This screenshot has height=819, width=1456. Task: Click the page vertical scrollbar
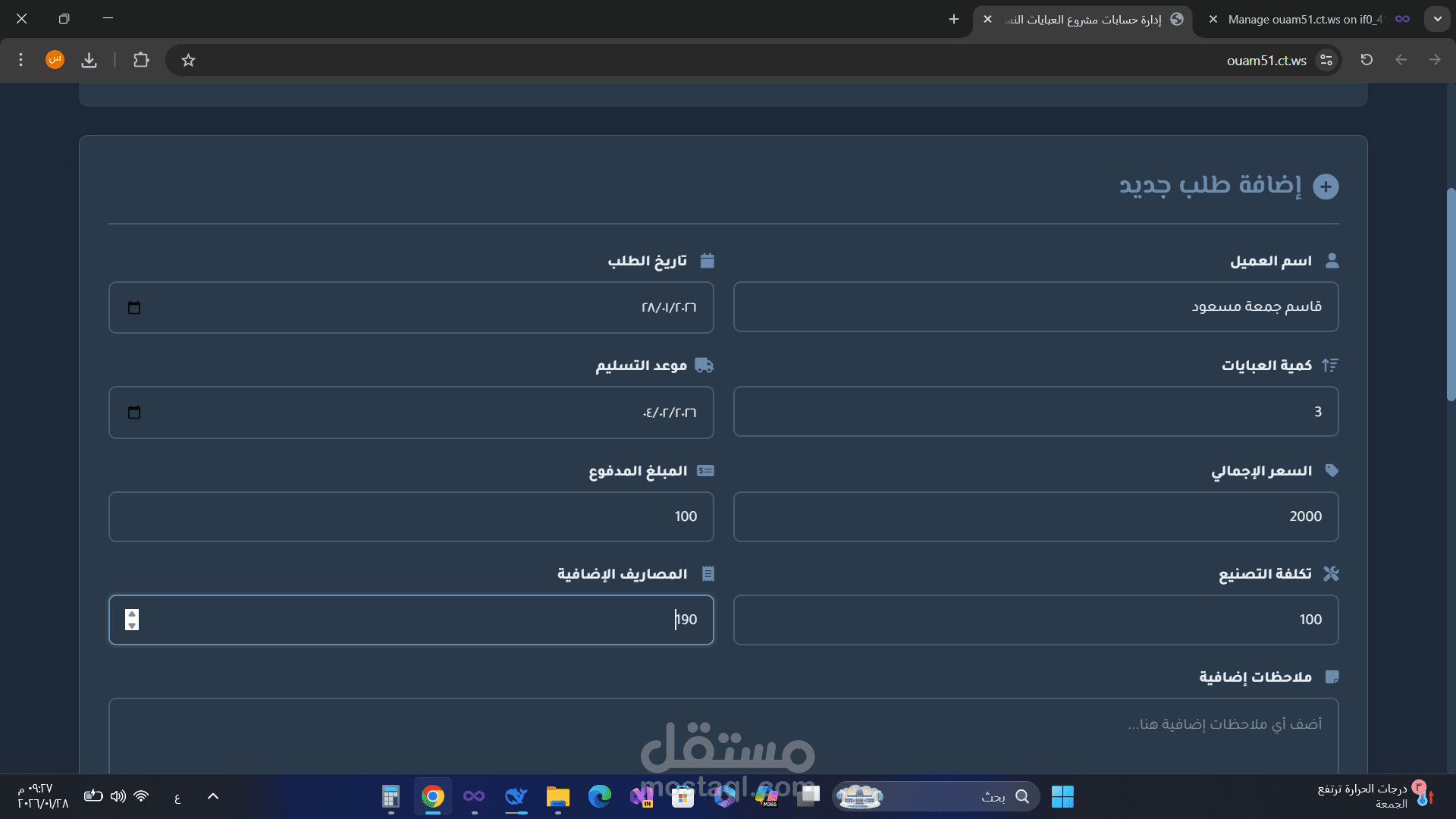(1451, 296)
